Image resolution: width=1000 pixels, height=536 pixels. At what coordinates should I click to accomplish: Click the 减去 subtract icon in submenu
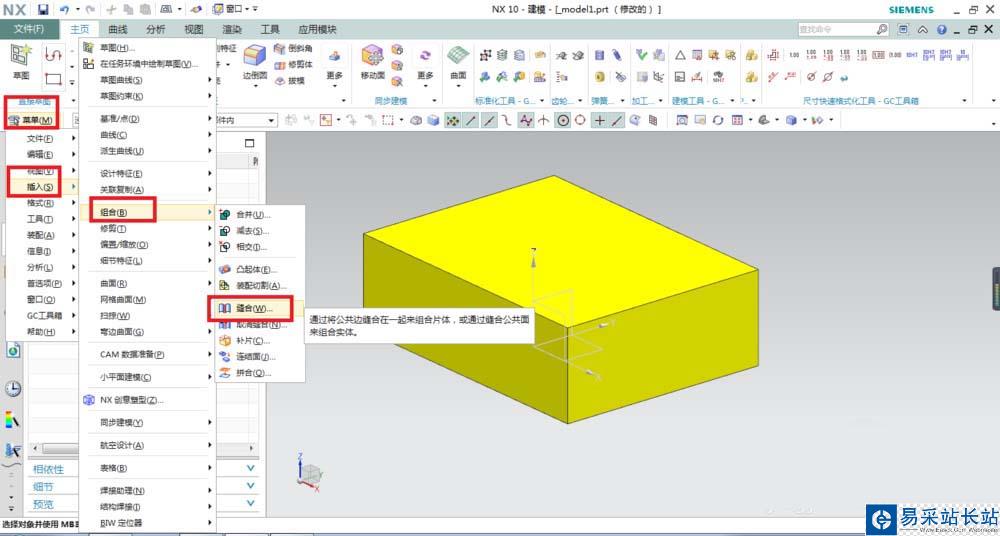pyautogui.click(x=224, y=231)
